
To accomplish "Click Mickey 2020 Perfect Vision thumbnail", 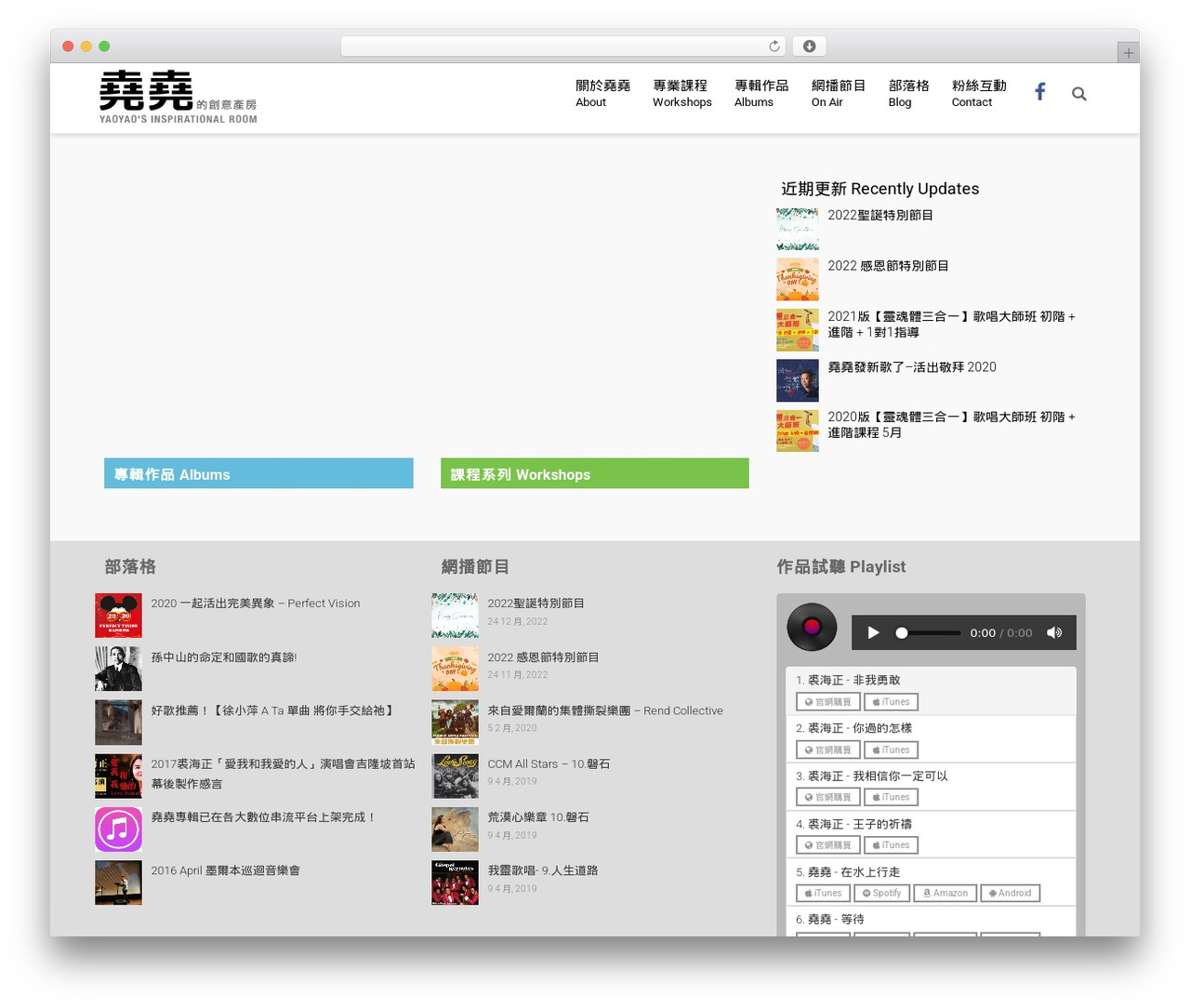I will [x=118, y=616].
